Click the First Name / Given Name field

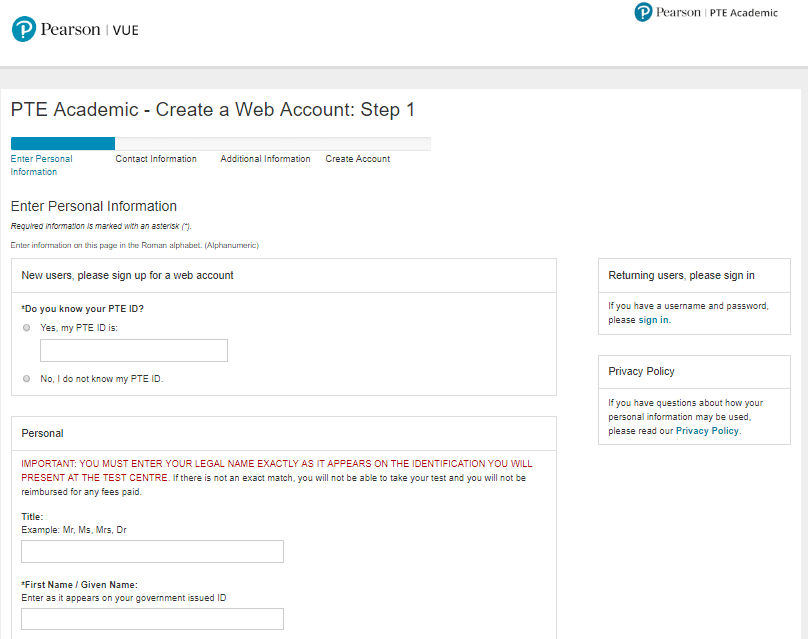point(153,619)
